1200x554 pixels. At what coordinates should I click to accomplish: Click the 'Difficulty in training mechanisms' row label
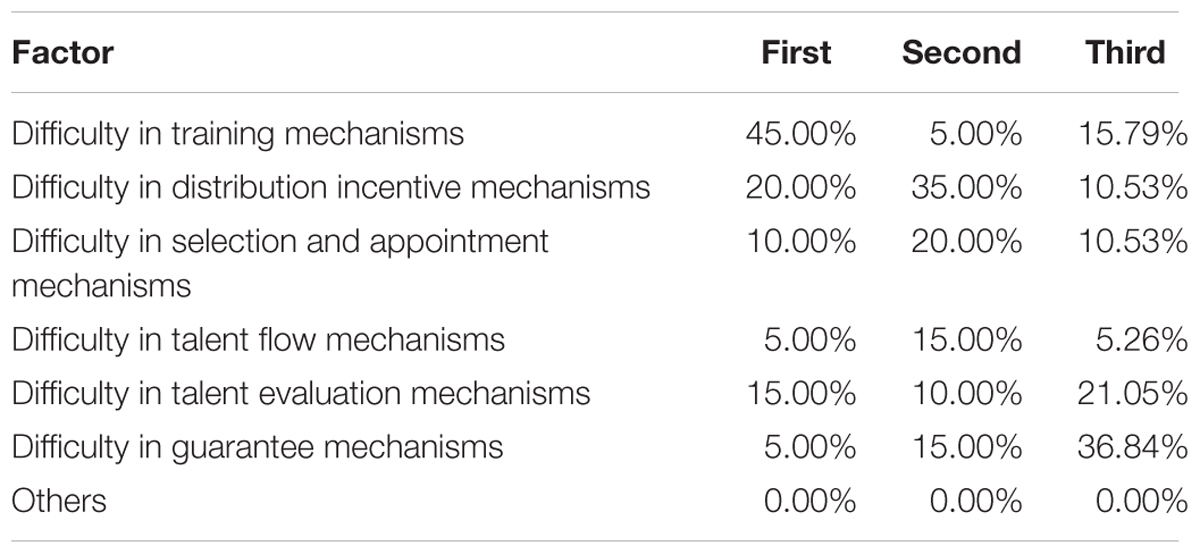[x=238, y=134]
